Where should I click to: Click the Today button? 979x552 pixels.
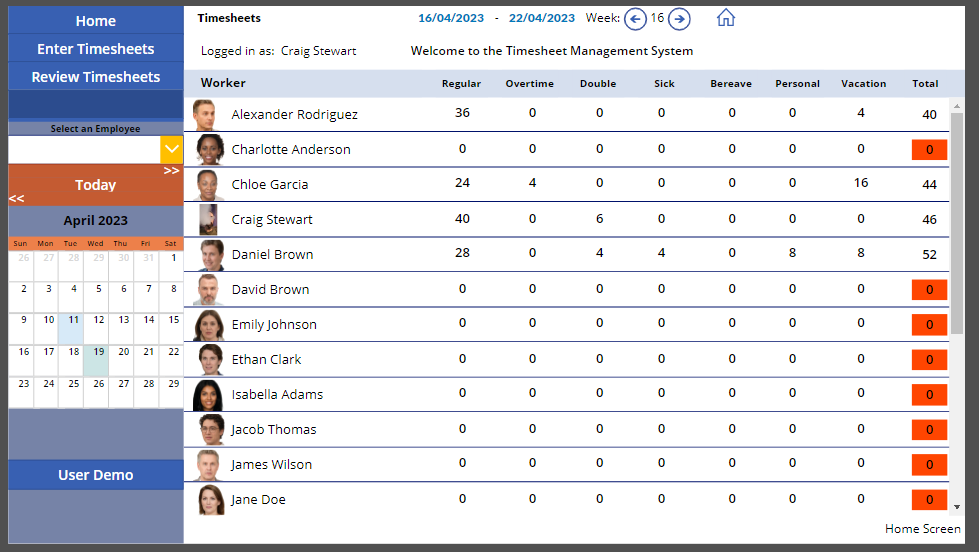point(96,185)
